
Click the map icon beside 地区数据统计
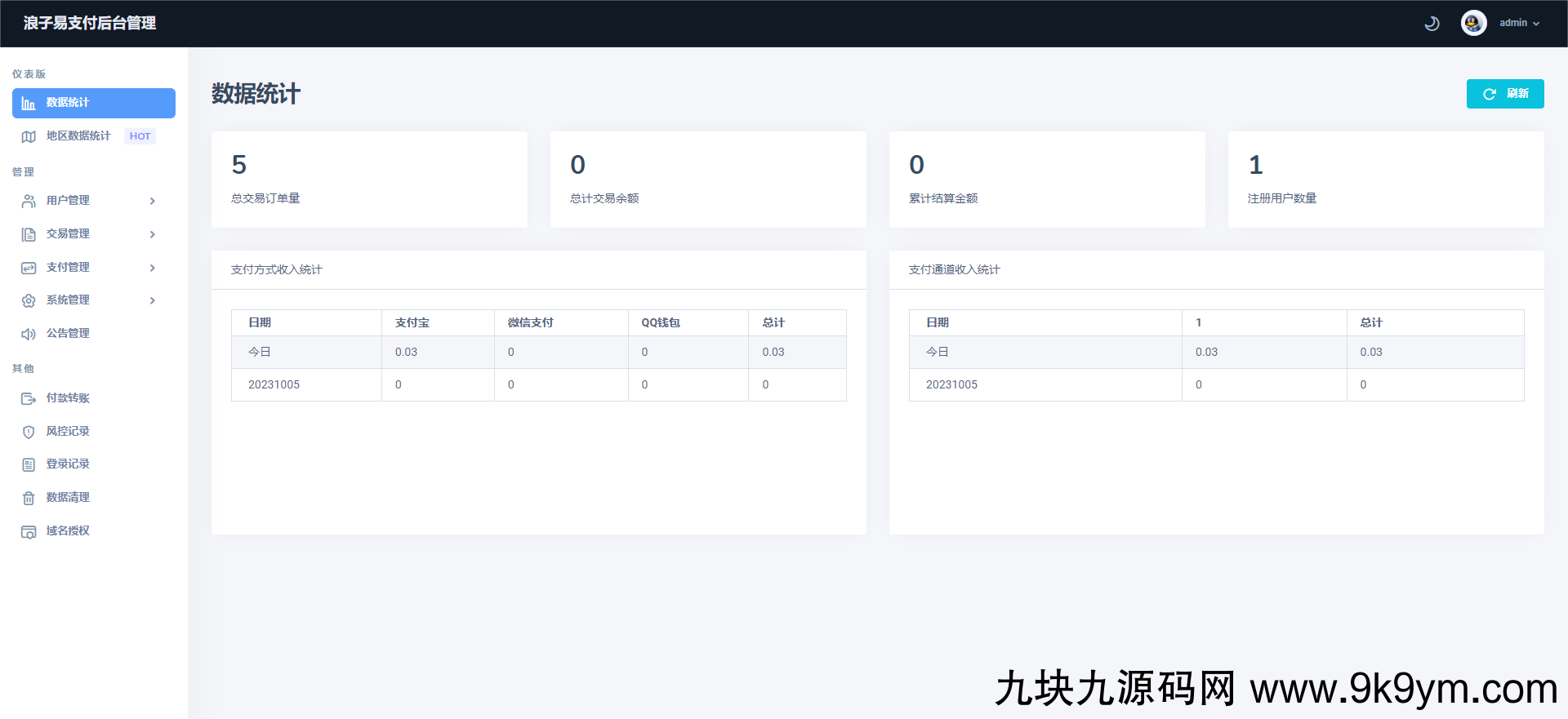coord(29,136)
